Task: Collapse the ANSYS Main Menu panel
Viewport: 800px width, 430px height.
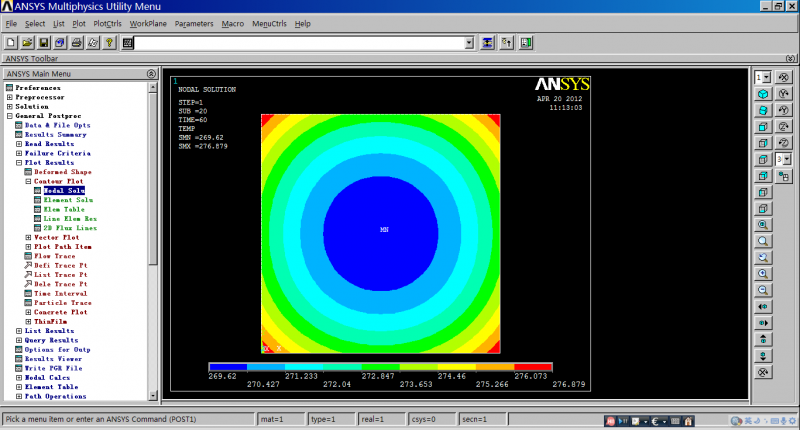Action: (151, 73)
